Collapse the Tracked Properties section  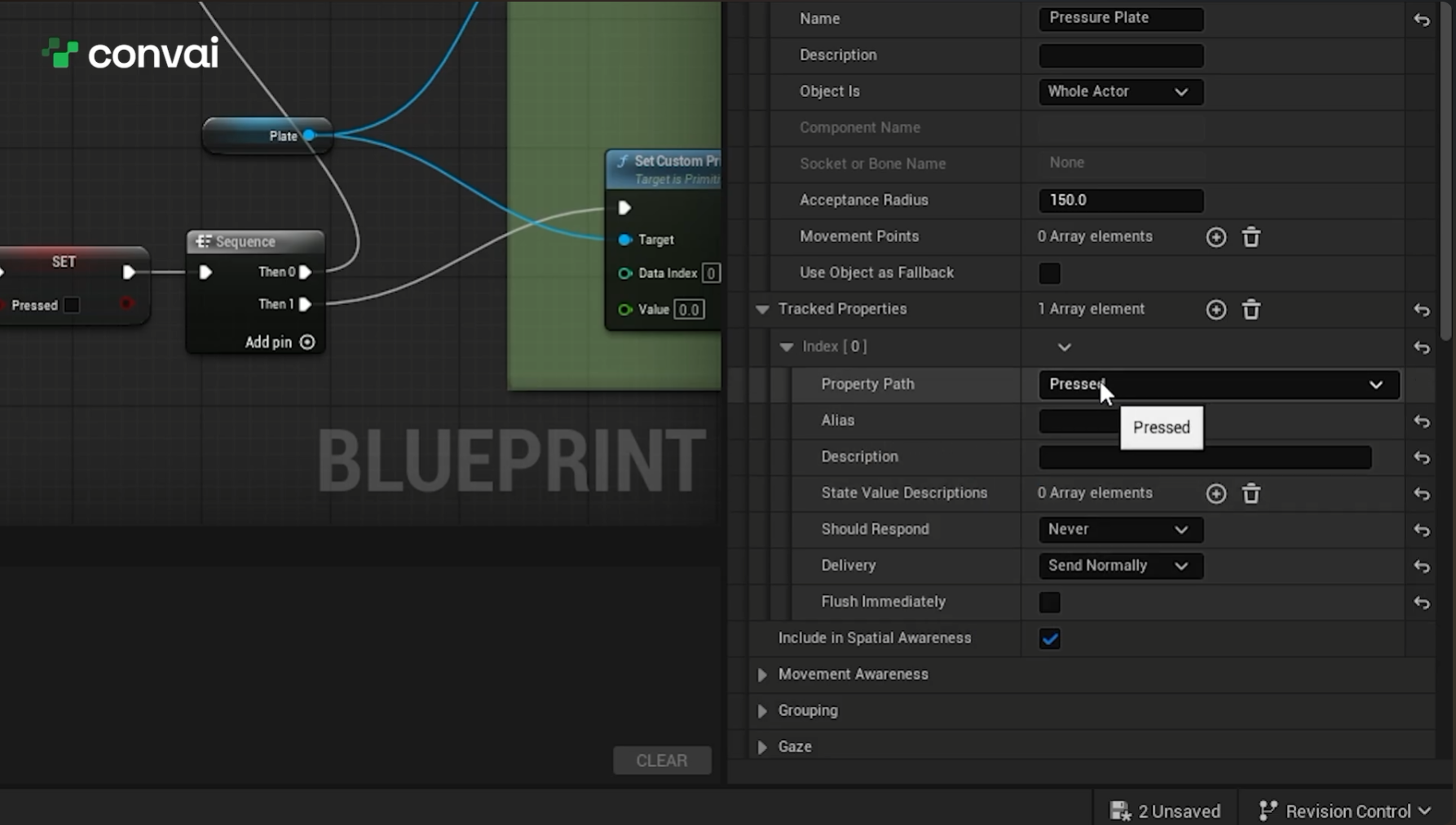tap(762, 310)
